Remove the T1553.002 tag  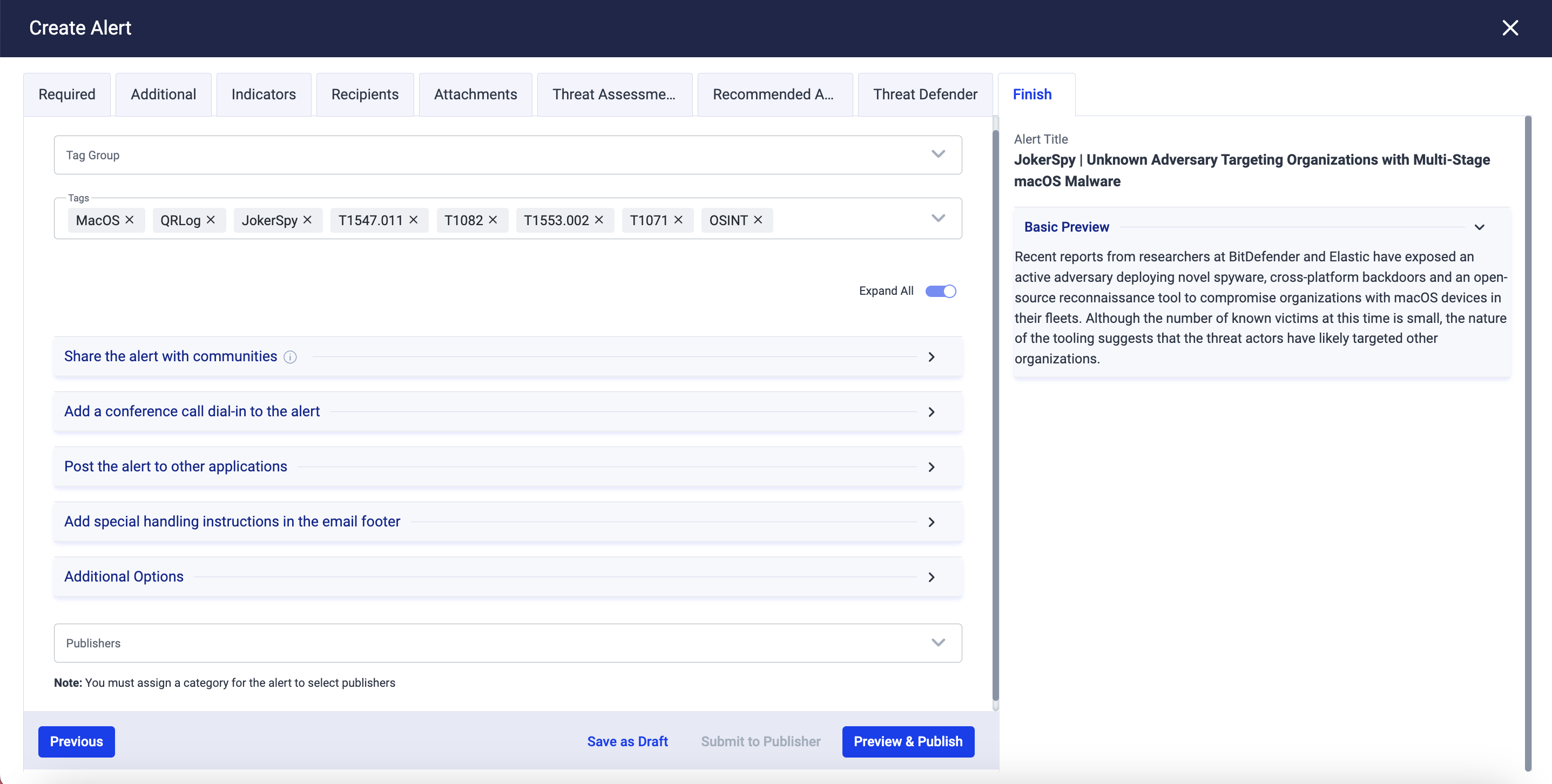[x=599, y=220]
